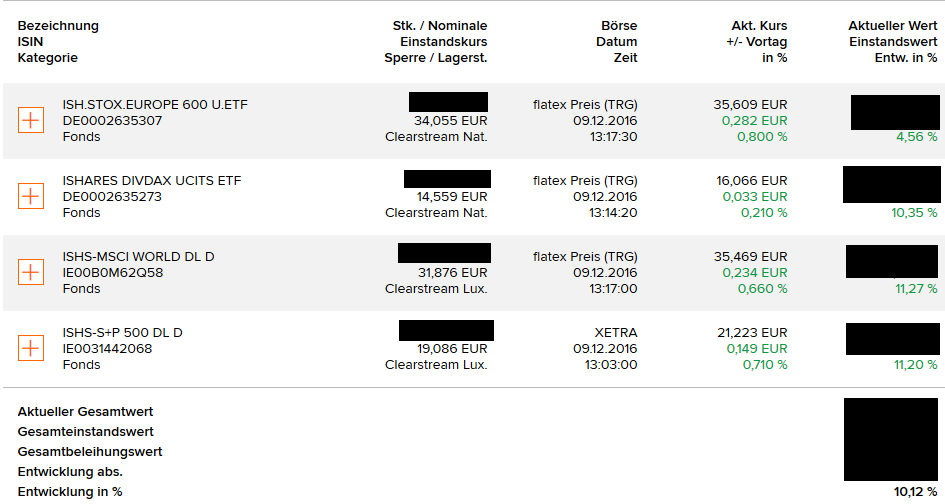Click the Akt. Kurs column header
This screenshot has height=504, width=945.
[x=759, y=26]
